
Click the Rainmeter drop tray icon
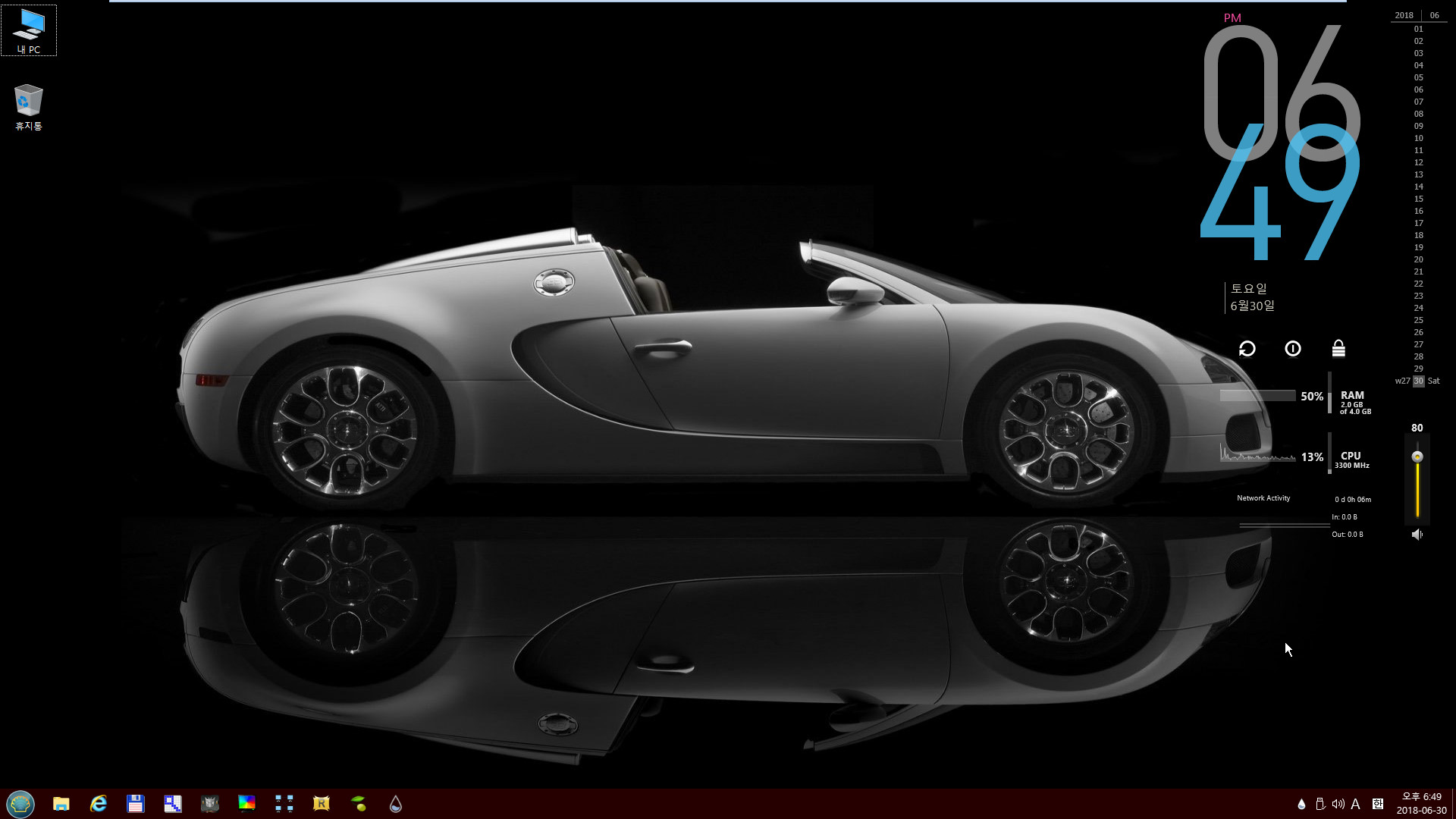pyautogui.click(x=1301, y=804)
